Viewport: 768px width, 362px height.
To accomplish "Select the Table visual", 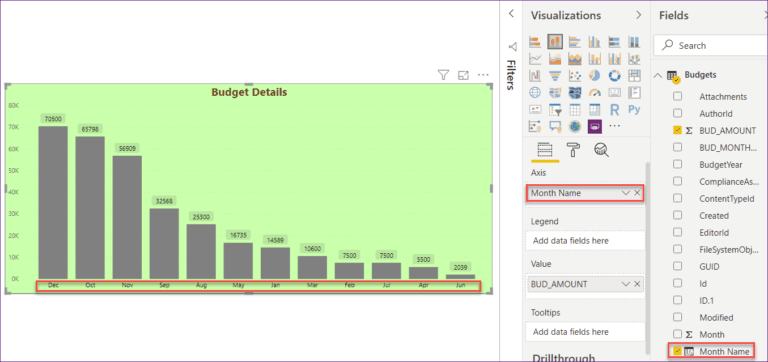I will 575,109.
